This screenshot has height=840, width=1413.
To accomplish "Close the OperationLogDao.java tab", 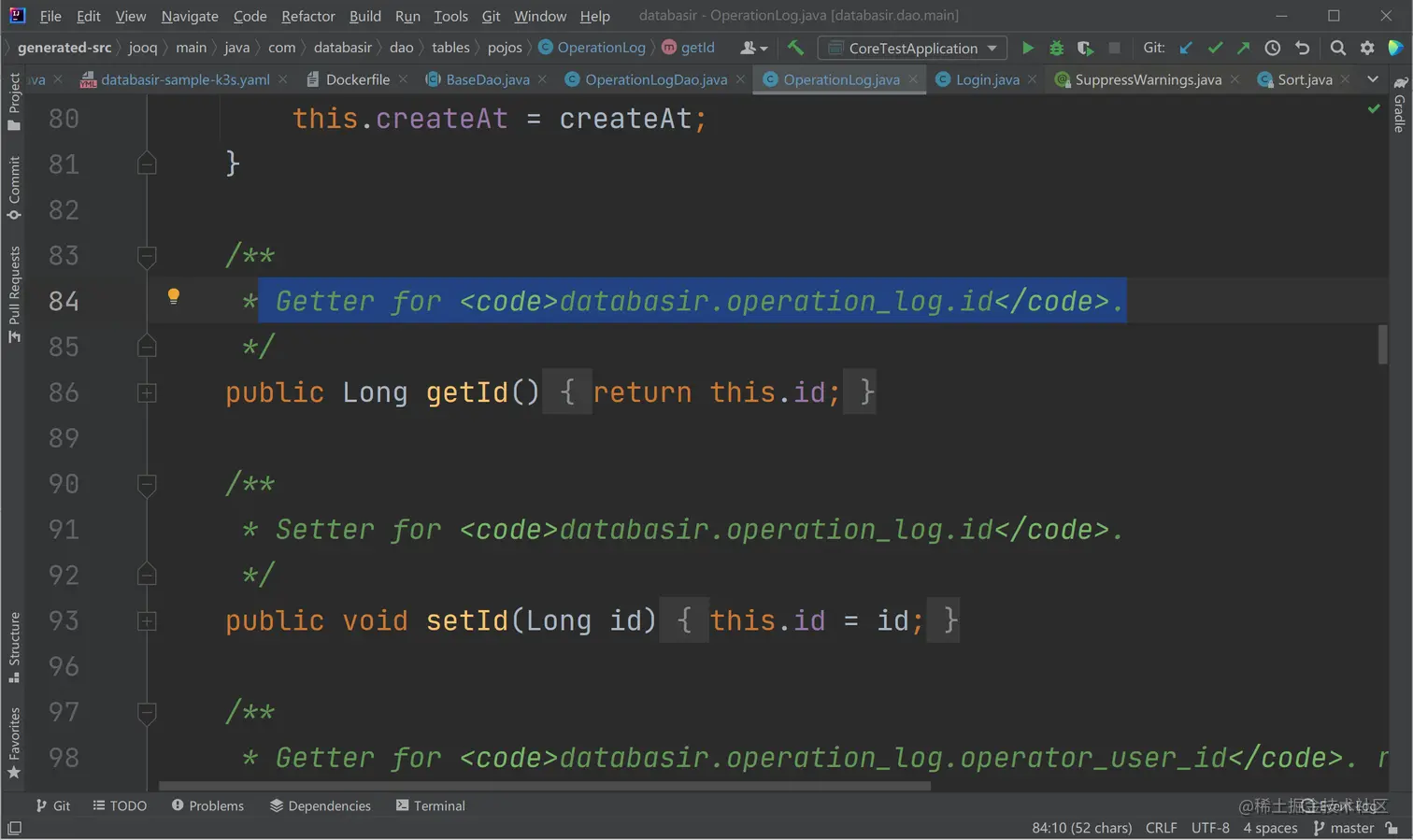I will point(740,79).
